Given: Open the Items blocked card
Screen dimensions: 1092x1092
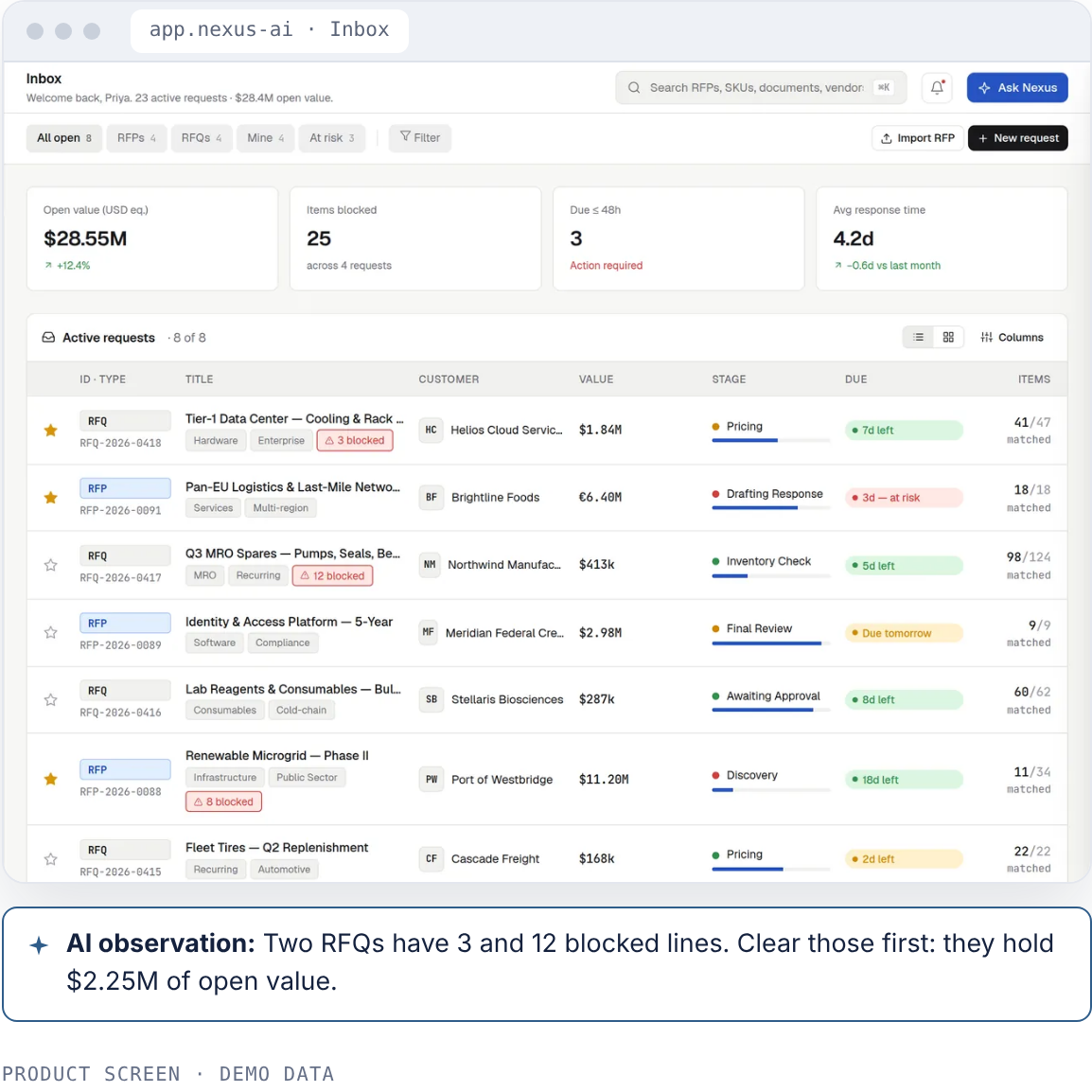Looking at the screenshot, I should 415,238.
